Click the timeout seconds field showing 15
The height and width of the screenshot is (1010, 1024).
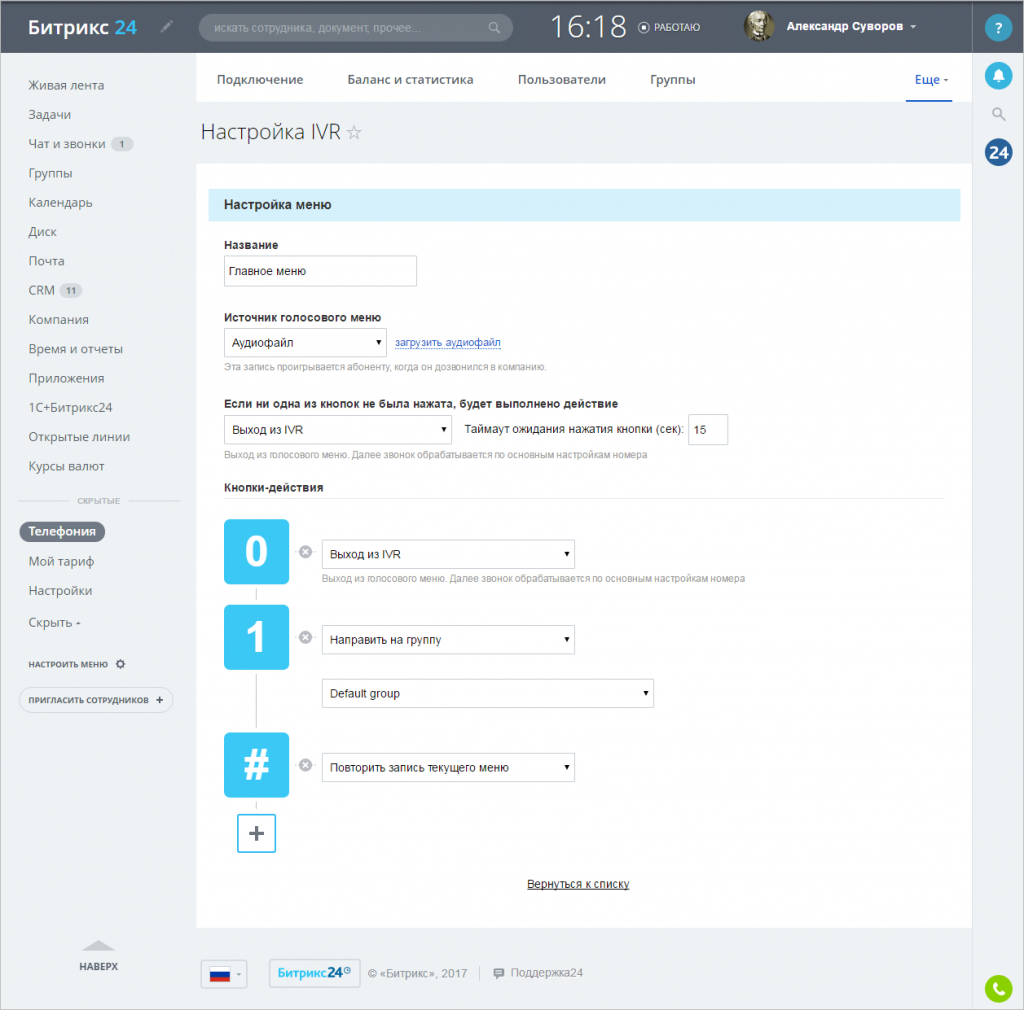coord(708,430)
